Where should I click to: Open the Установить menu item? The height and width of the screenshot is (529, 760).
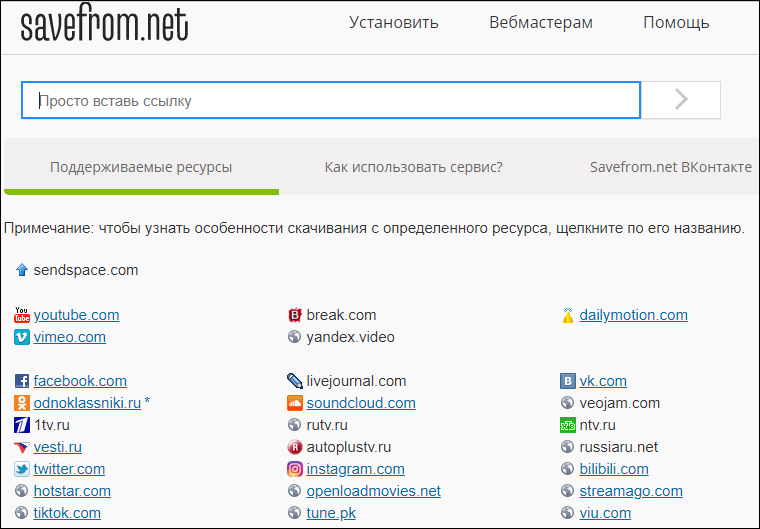[x=394, y=23]
